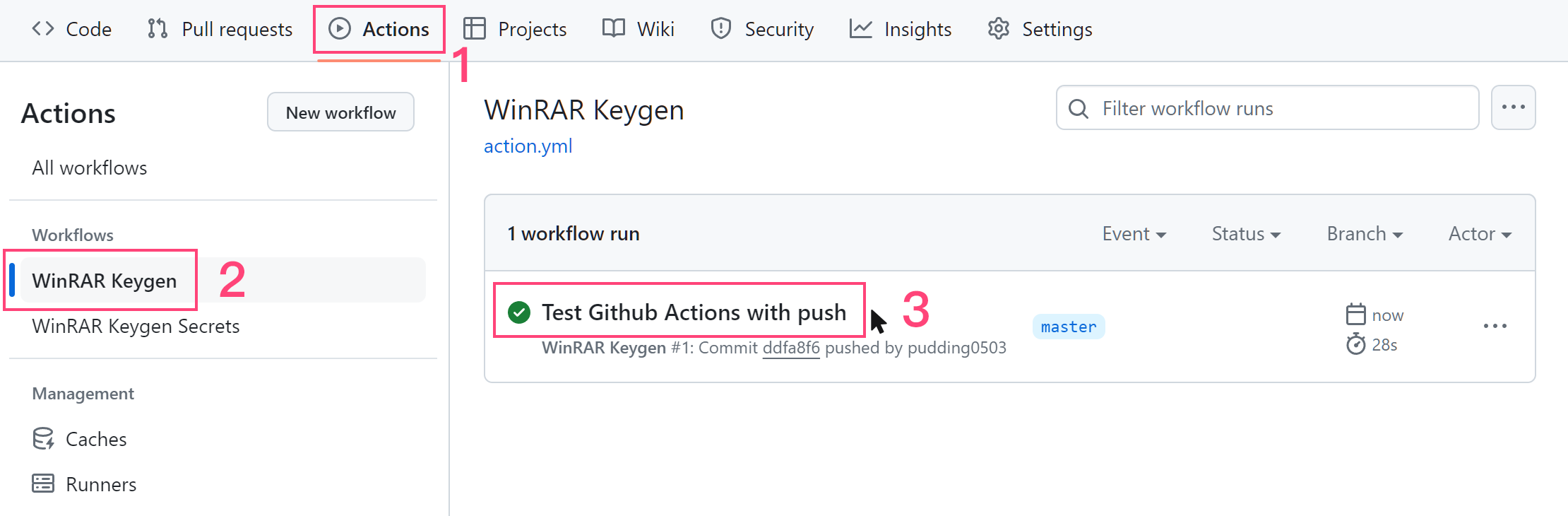Open the three-dot menu beside filter box
This screenshot has width=1568, height=516.
pyautogui.click(x=1513, y=107)
